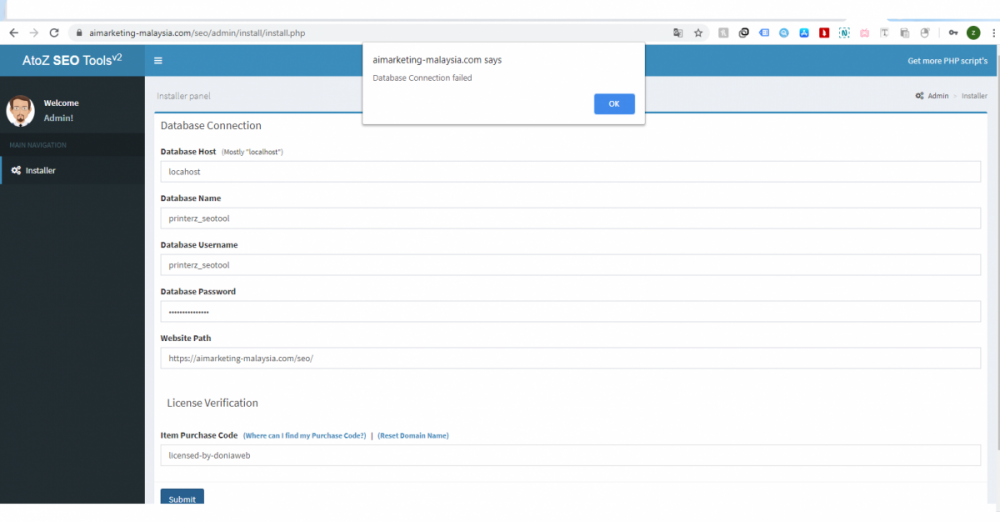Image resolution: width=1000 pixels, height=522 pixels.
Task: Click into the Database Password field
Action: click(570, 311)
